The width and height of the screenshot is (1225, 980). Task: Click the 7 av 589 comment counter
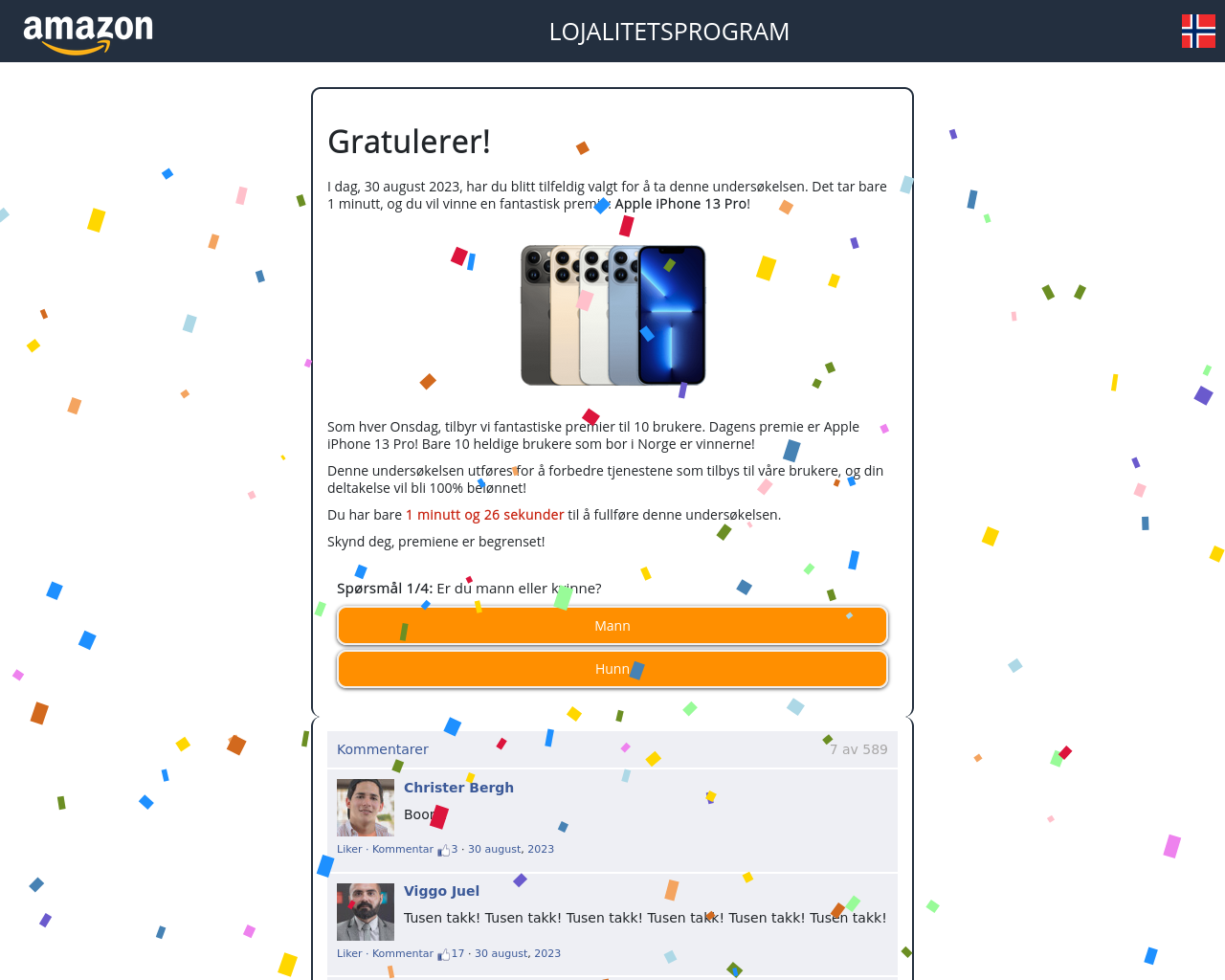(858, 749)
